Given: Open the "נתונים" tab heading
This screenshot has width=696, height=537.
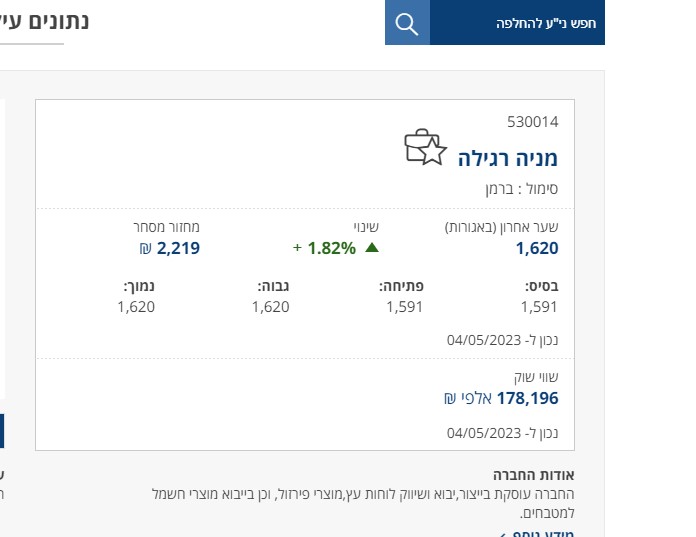Looking at the screenshot, I should point(54,20).
